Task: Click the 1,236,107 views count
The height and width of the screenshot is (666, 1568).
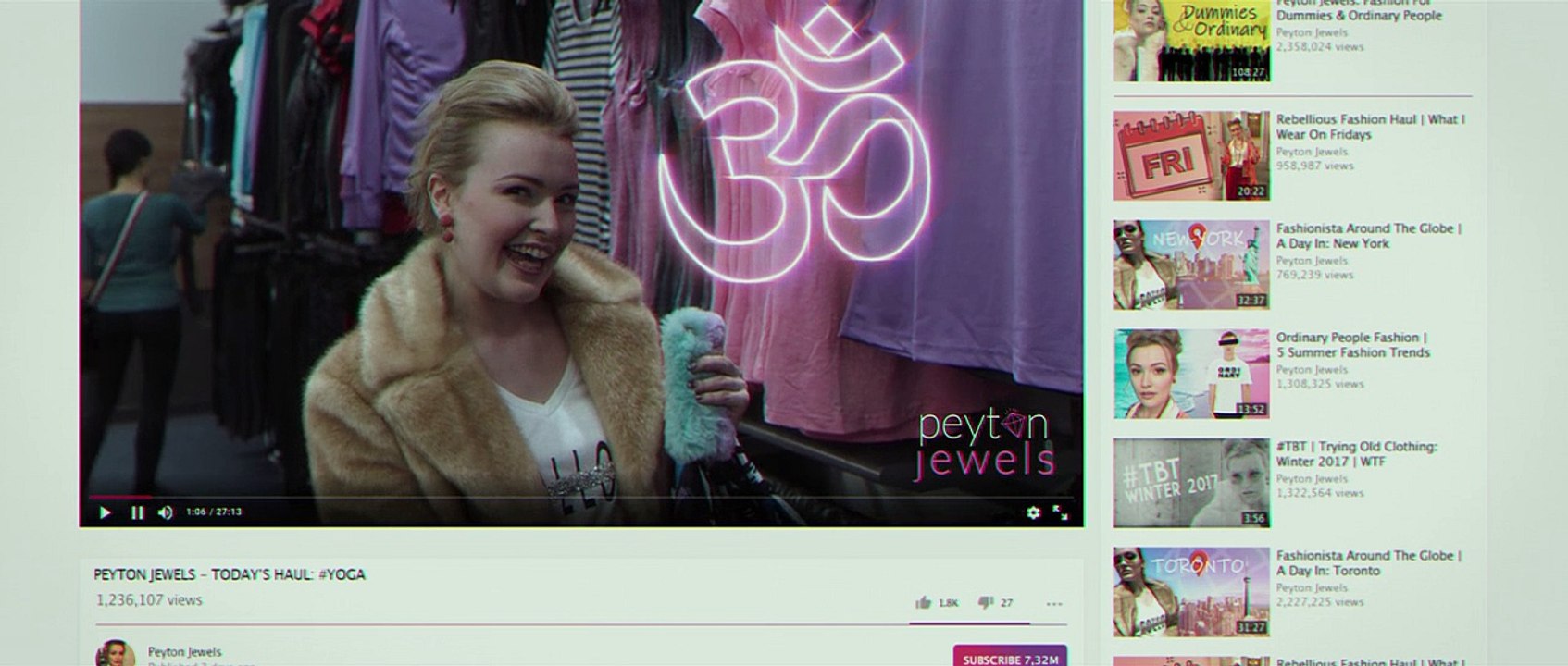Action: click(x=149, y=600)
